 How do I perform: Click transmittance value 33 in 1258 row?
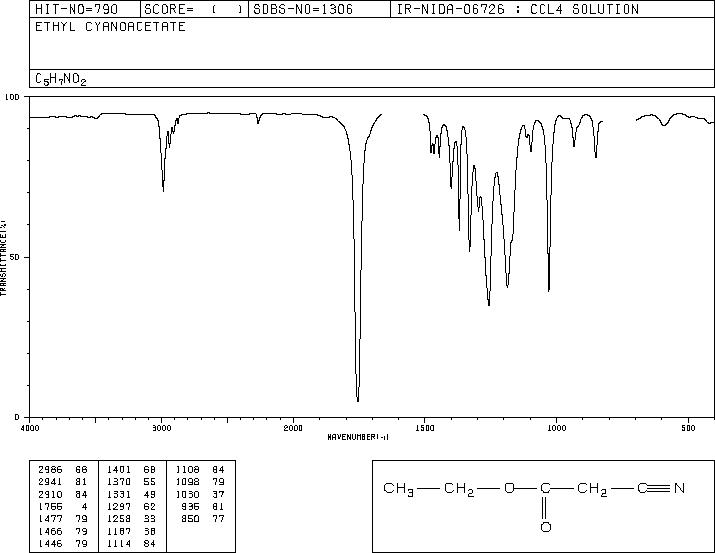point(150,519)
